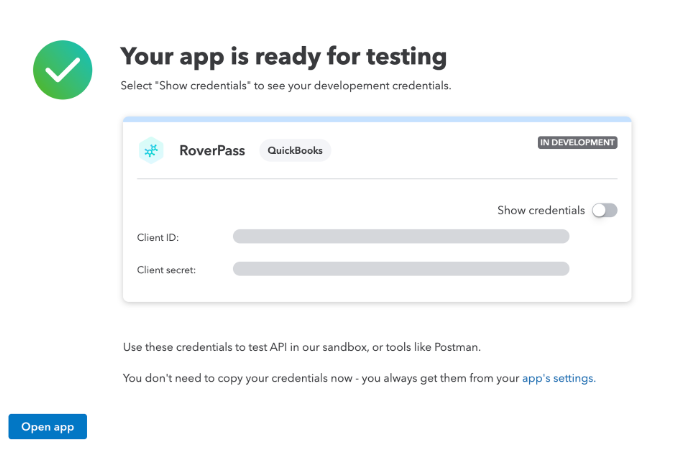Toggle the Show credentials switch

tap(604, 210)
